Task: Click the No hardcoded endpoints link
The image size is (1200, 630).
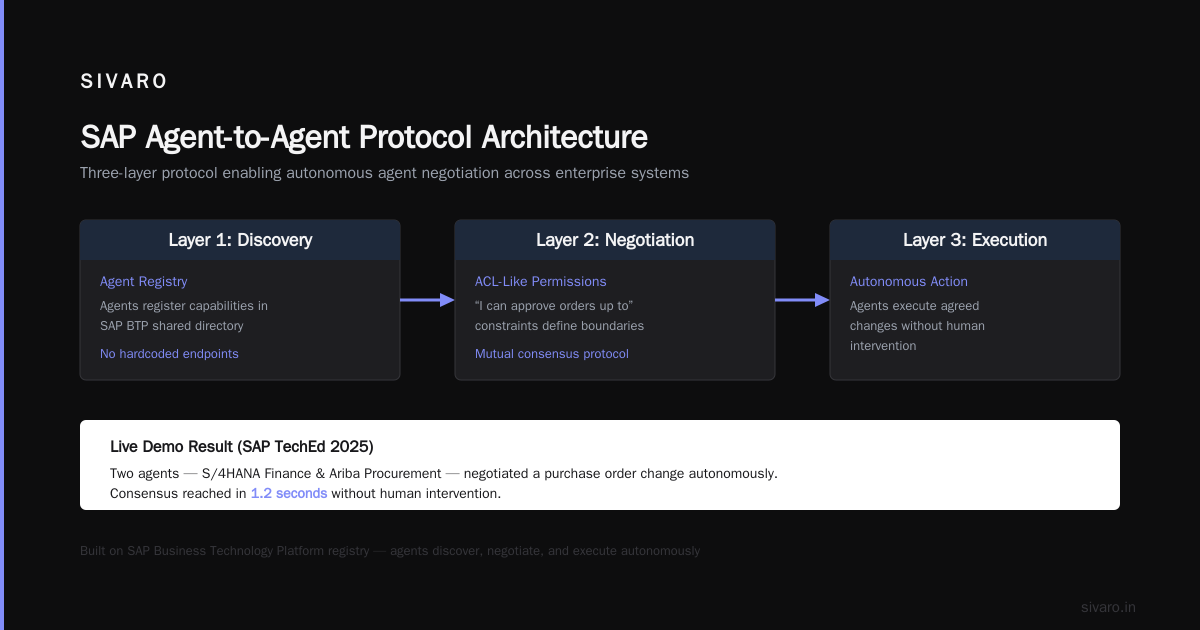Action: (x=169, y=354)
